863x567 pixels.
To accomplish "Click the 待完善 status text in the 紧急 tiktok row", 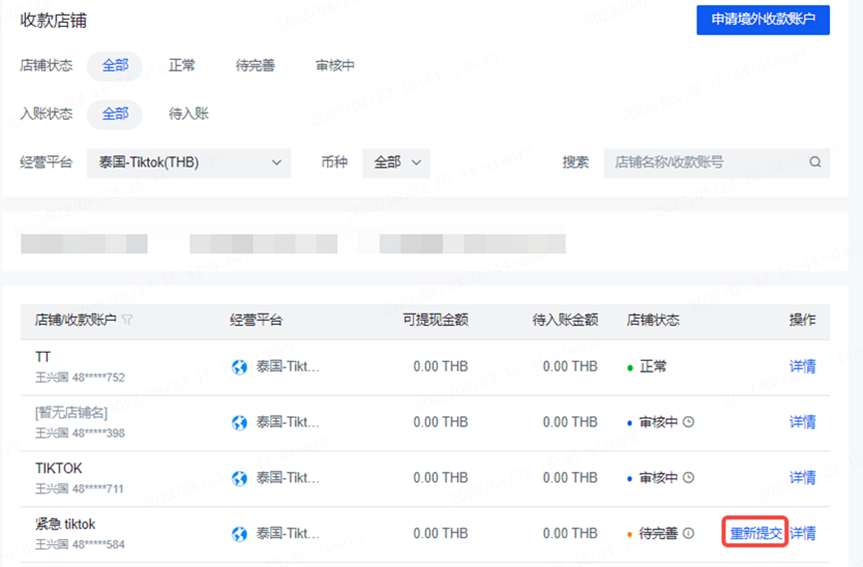I will pyautogui.click(x=658, y=533).
